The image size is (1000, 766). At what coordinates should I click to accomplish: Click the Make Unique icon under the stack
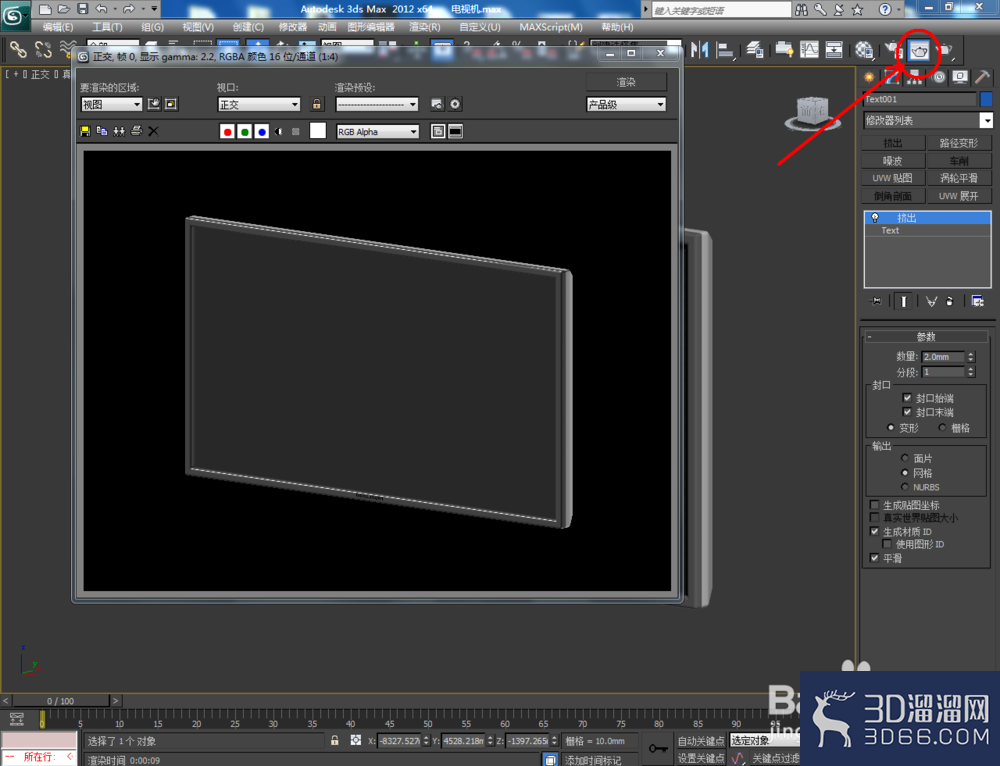tap(931, 301)
